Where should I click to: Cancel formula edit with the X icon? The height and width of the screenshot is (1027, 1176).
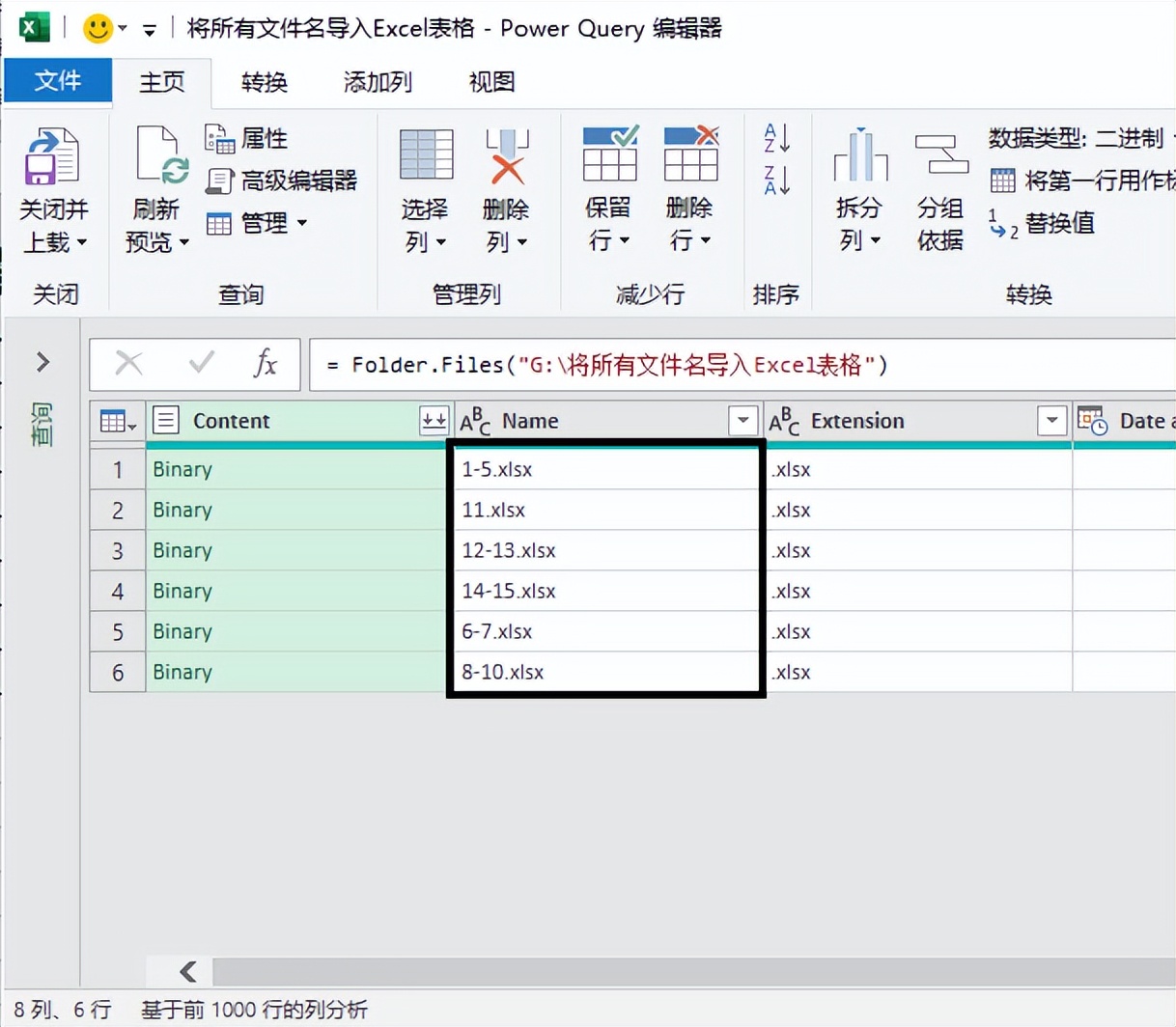click(x=128, y=363)
